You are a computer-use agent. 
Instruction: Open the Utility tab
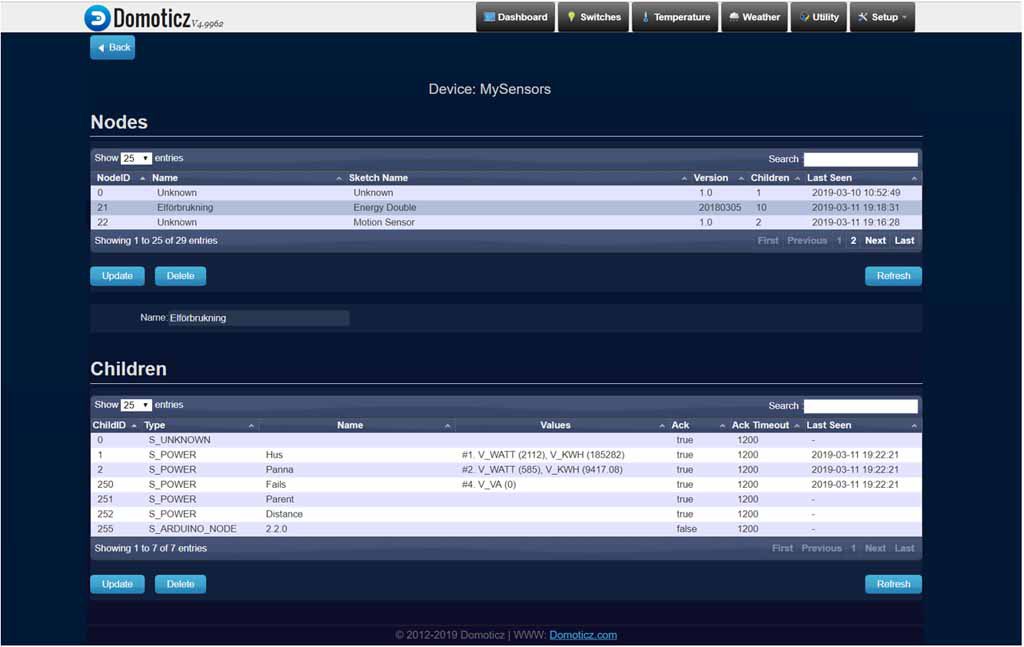819,17
